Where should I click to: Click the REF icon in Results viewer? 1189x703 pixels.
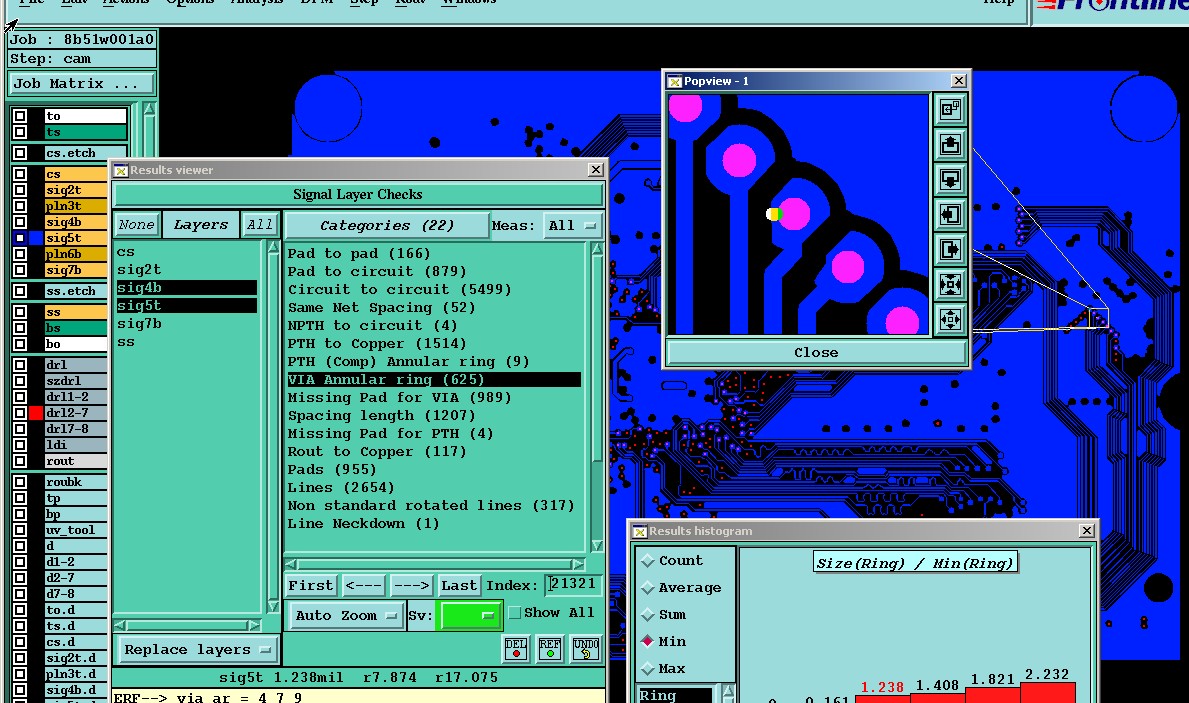tap(550, 648)
